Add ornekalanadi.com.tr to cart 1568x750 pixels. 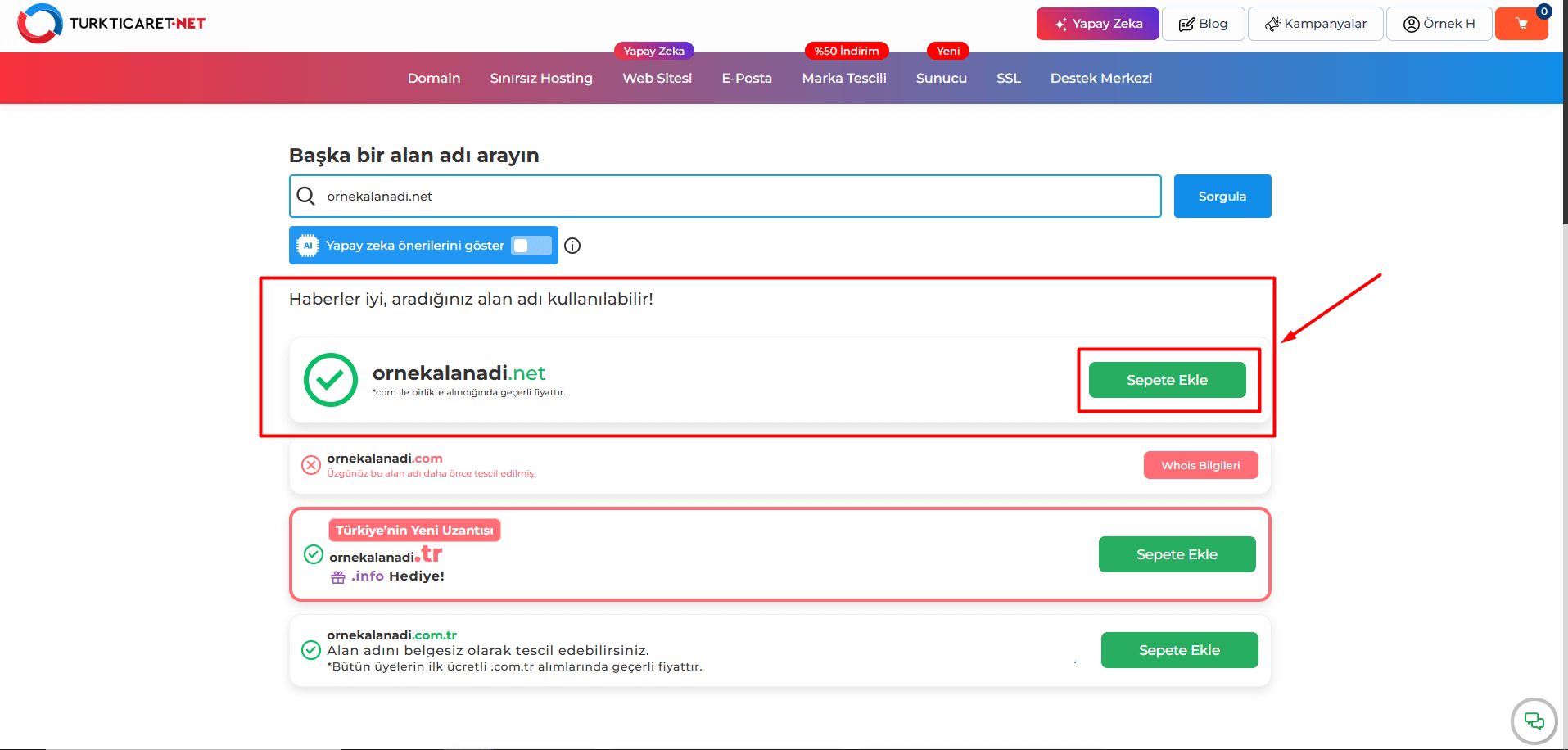point(1179,650)
